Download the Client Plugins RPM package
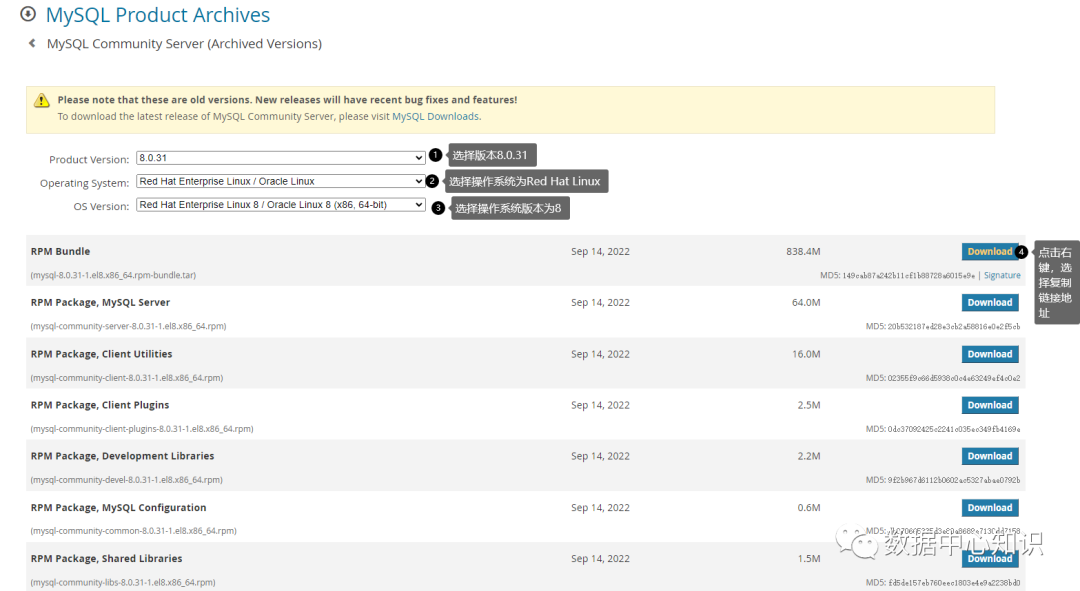Viewport: 1080px width, 591px height. (x=990, y=405)
